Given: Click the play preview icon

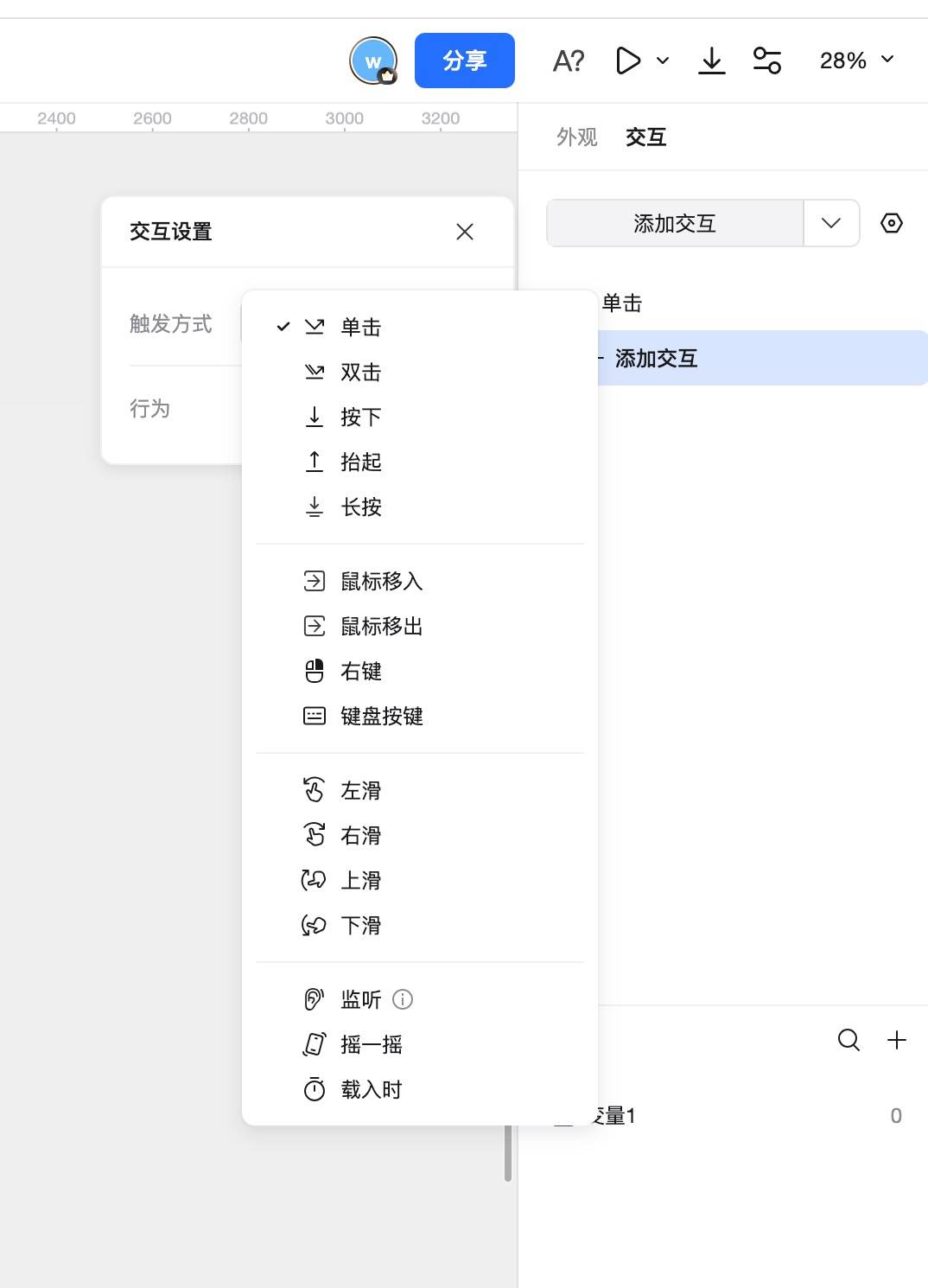Looking at the screenshot, I should click(x=628, y=61).
